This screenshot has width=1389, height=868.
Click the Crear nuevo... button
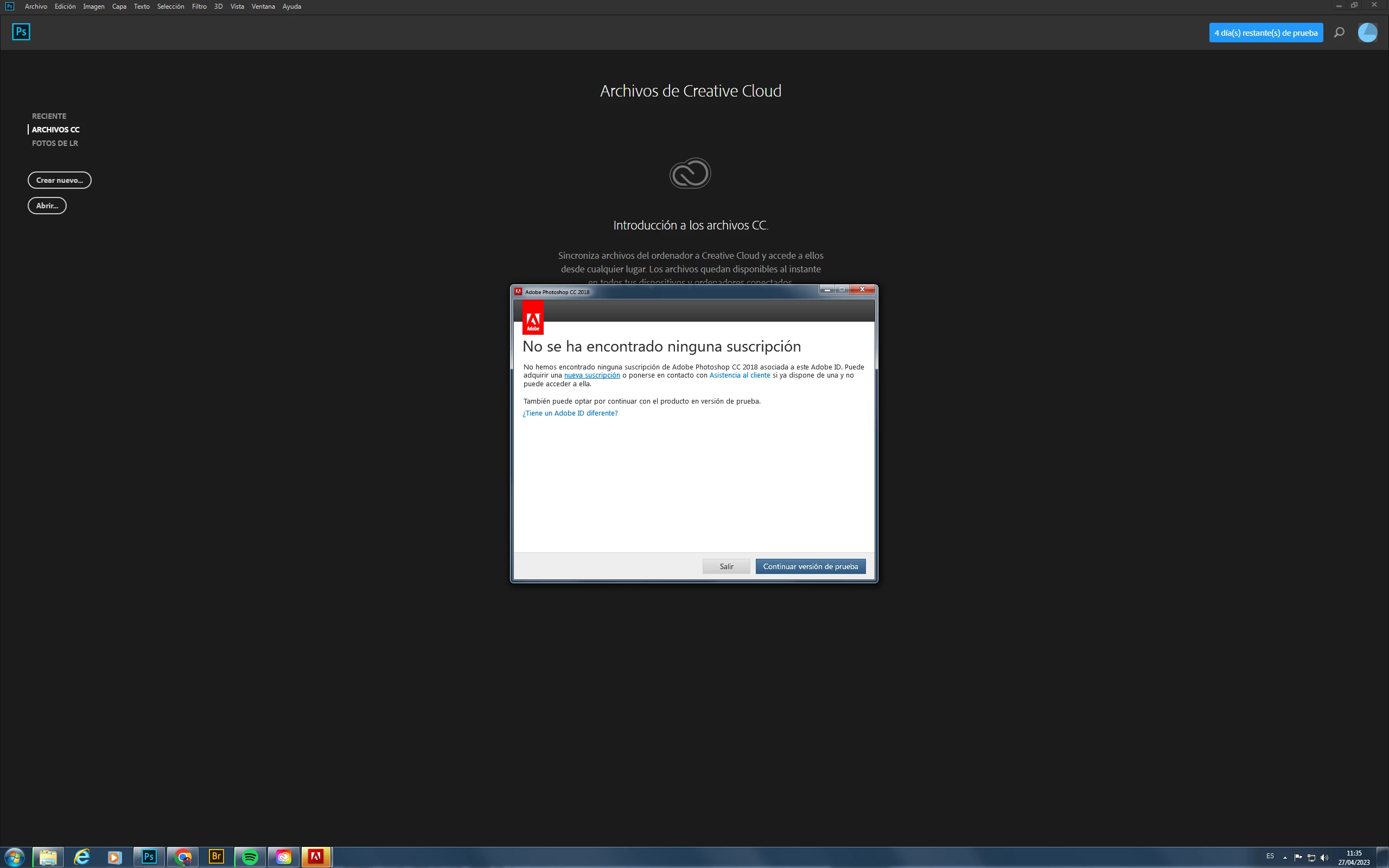59,180
